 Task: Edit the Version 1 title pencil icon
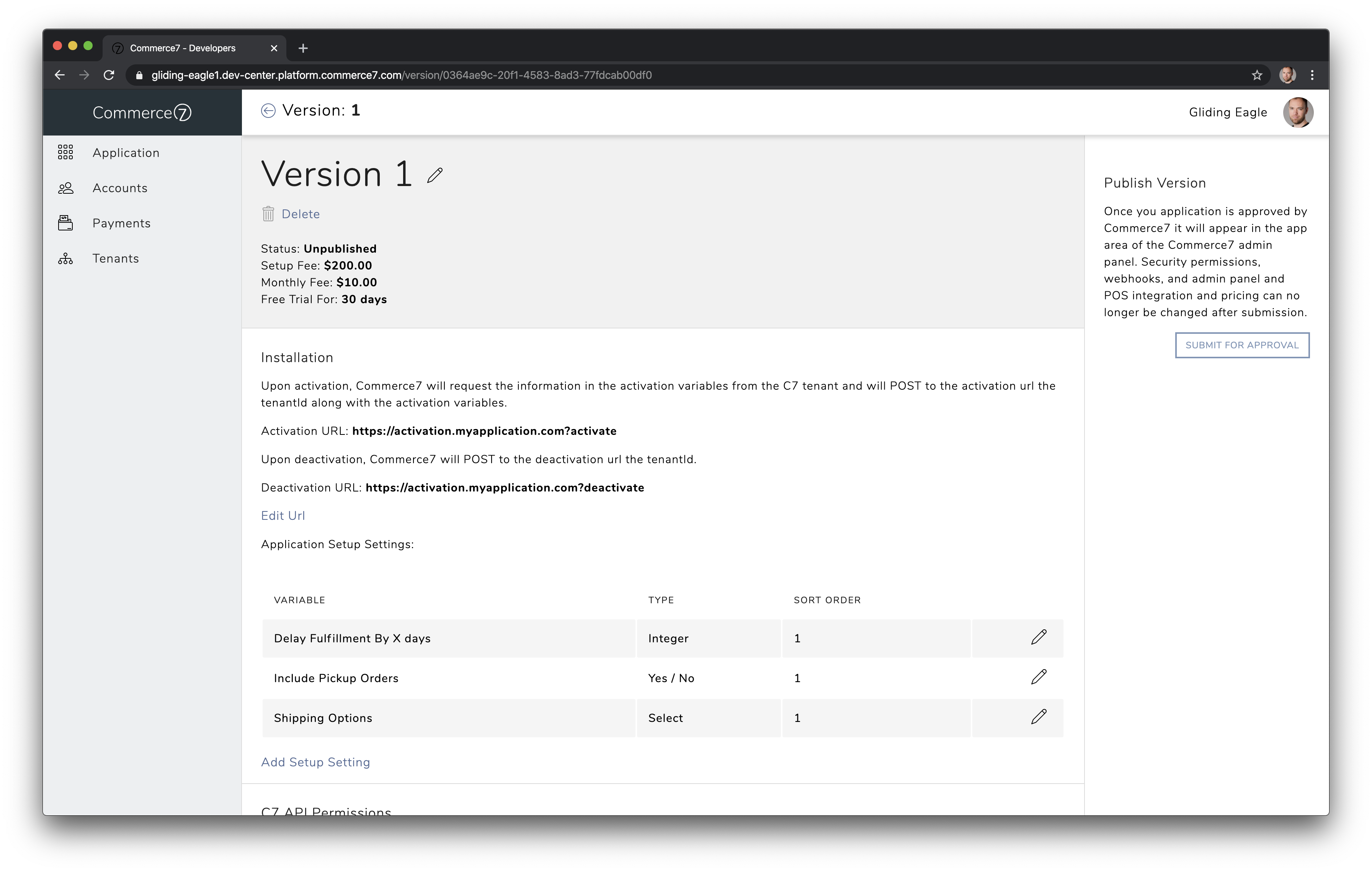pos(435,175)
